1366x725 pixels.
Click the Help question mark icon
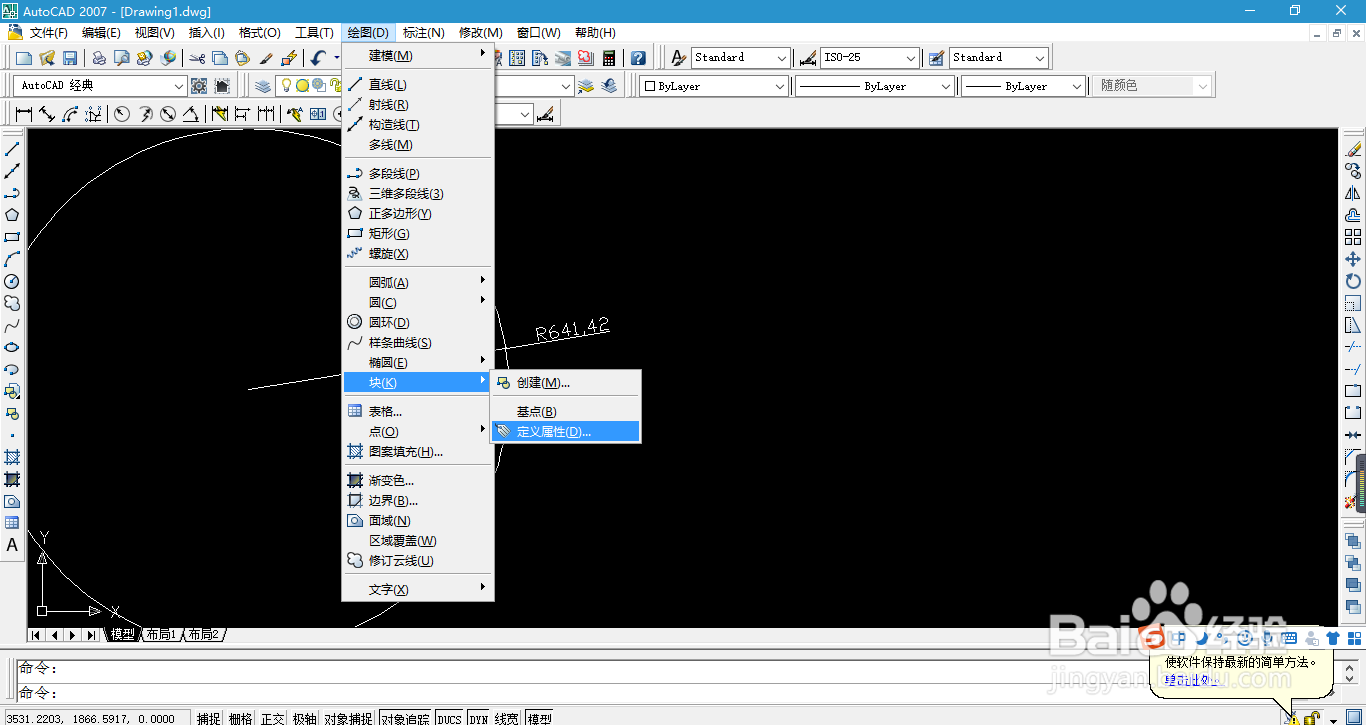[638, 58]
